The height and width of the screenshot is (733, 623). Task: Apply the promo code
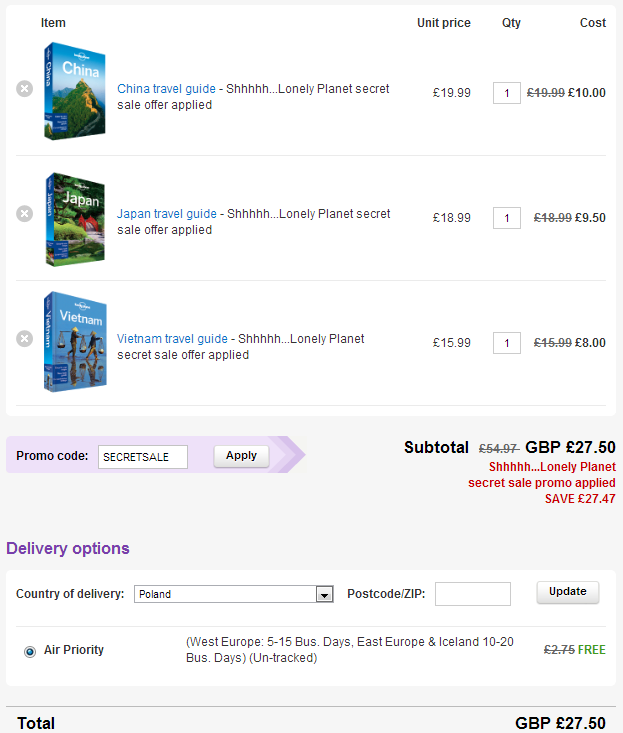[x=241, y=456]
